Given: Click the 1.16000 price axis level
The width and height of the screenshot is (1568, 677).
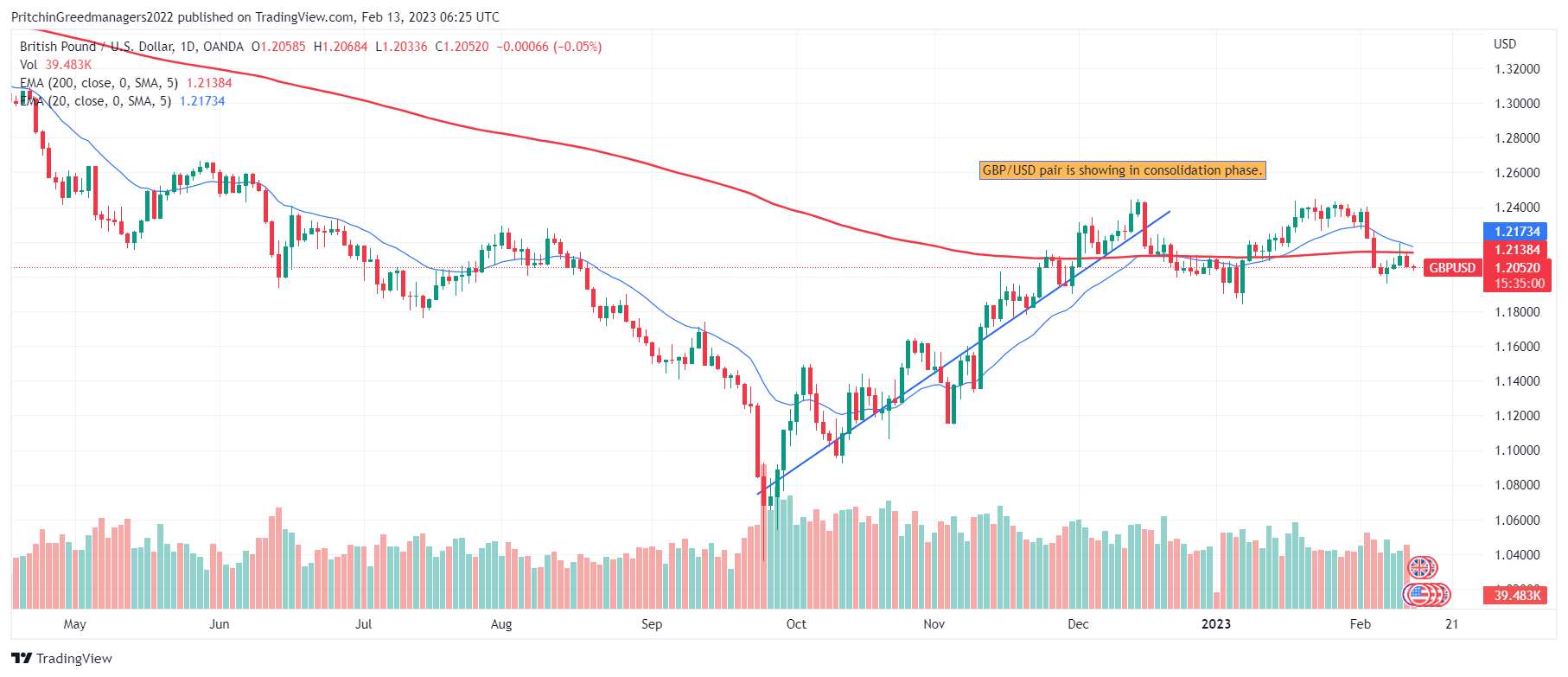Looking at the screenshot, I should pos(1517,347).
